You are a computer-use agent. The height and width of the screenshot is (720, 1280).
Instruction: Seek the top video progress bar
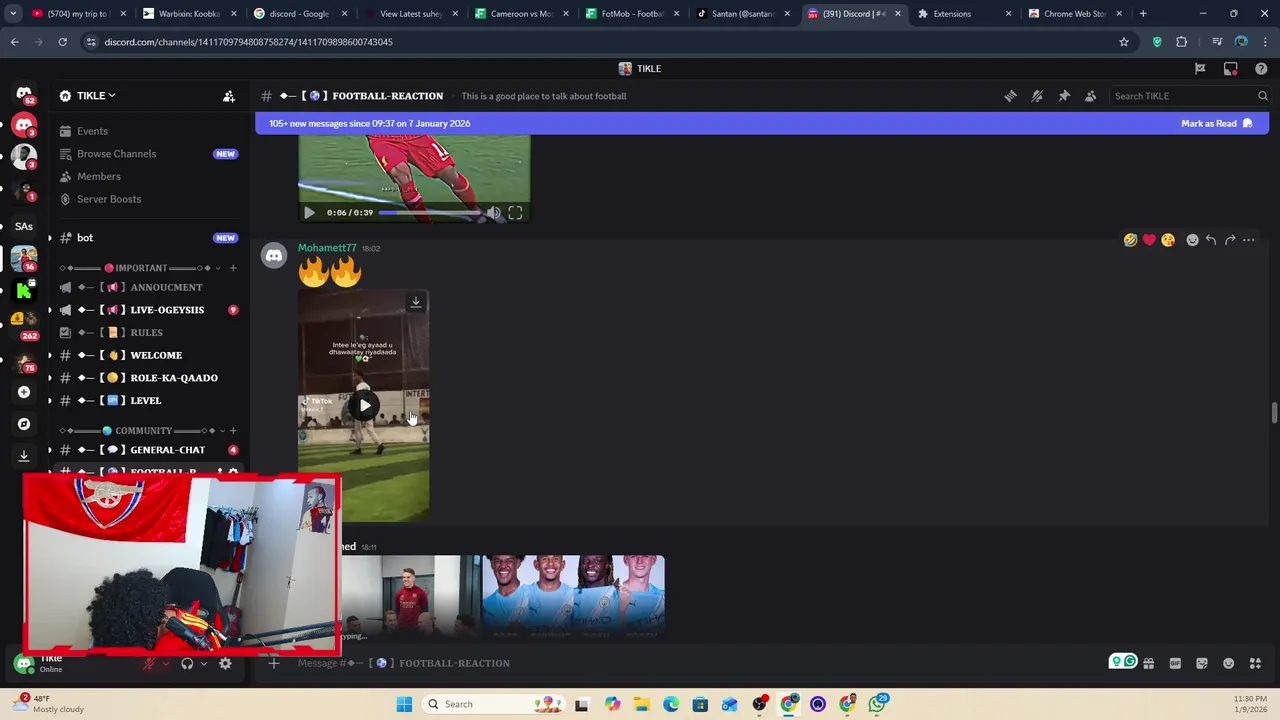click(428, 213)
